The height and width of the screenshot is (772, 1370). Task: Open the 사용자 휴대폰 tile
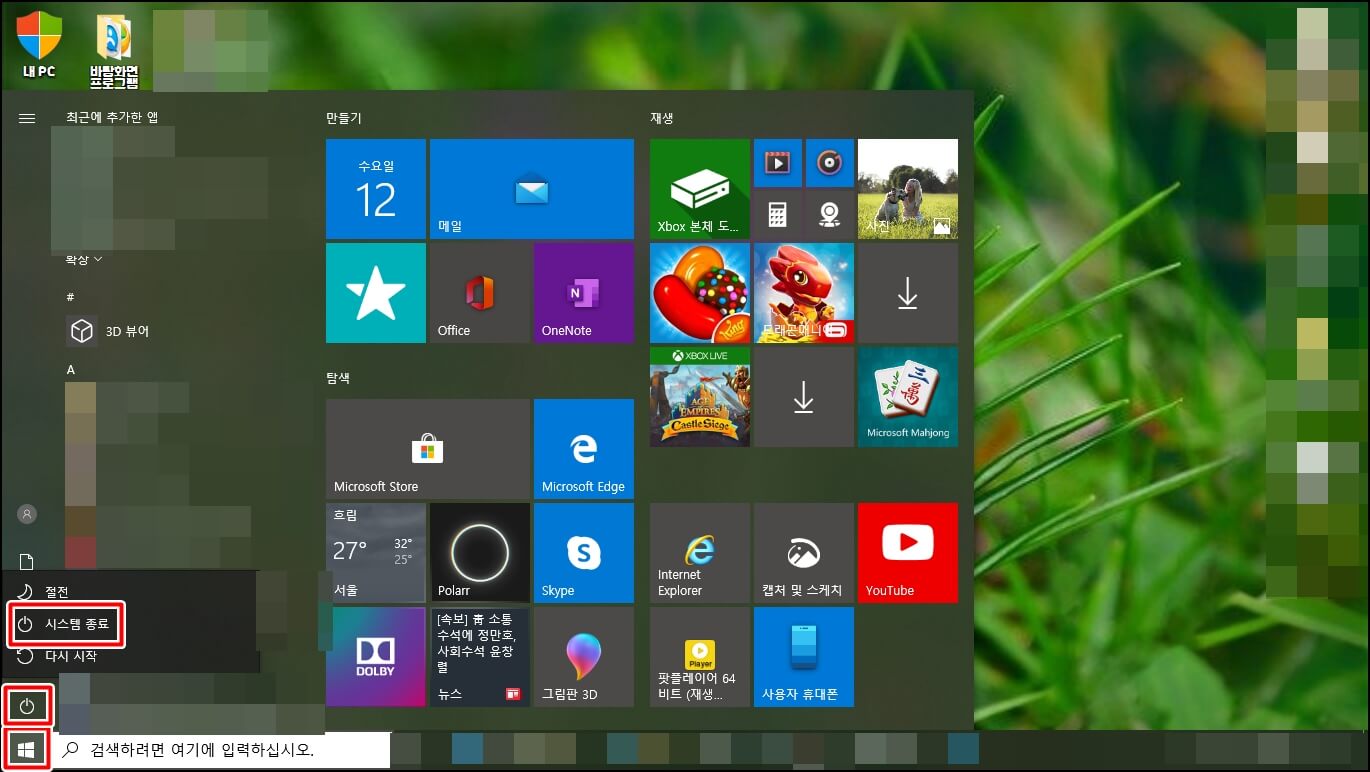[804, 657]
